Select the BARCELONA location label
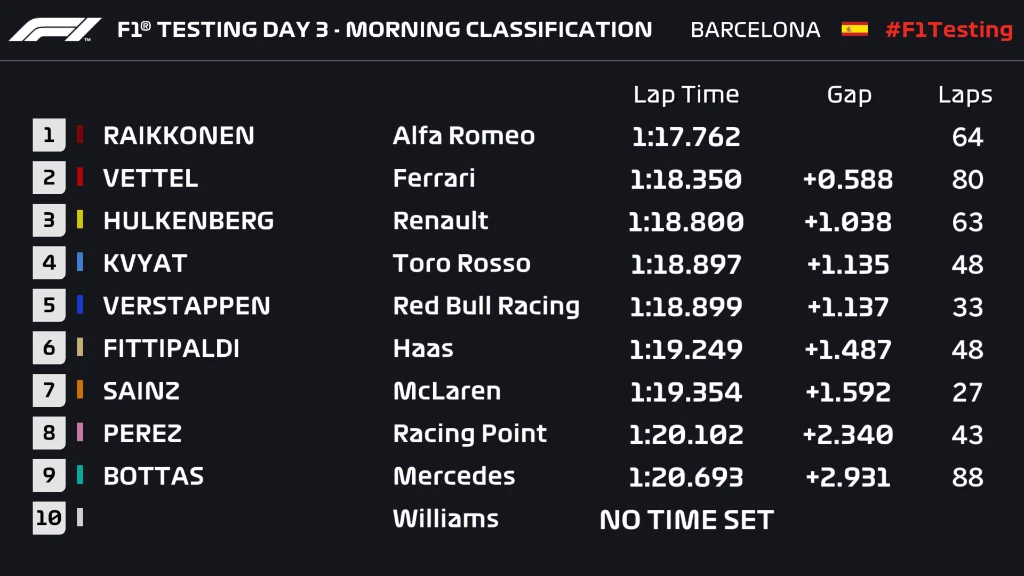 (755, 30)
